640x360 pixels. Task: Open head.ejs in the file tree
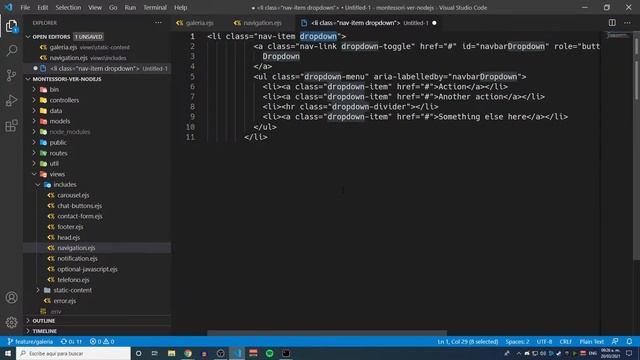[x=69, y=238]
